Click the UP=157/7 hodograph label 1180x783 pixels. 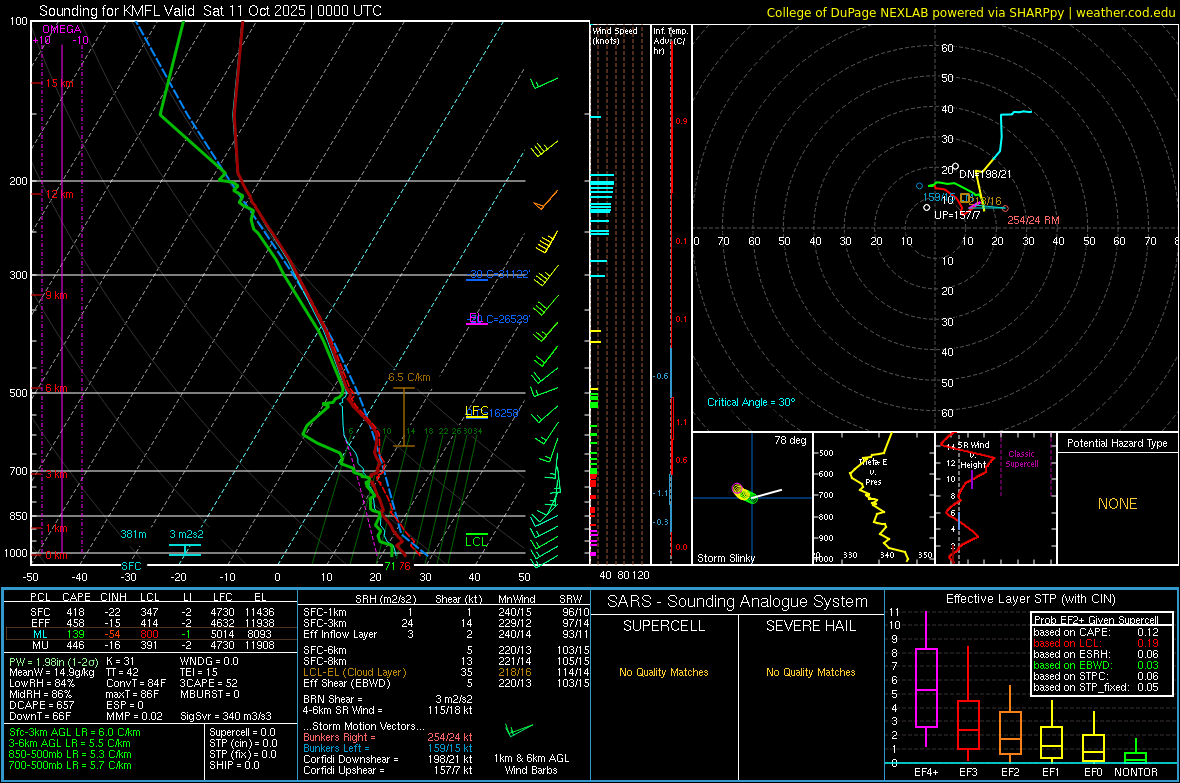pos(957,215)
